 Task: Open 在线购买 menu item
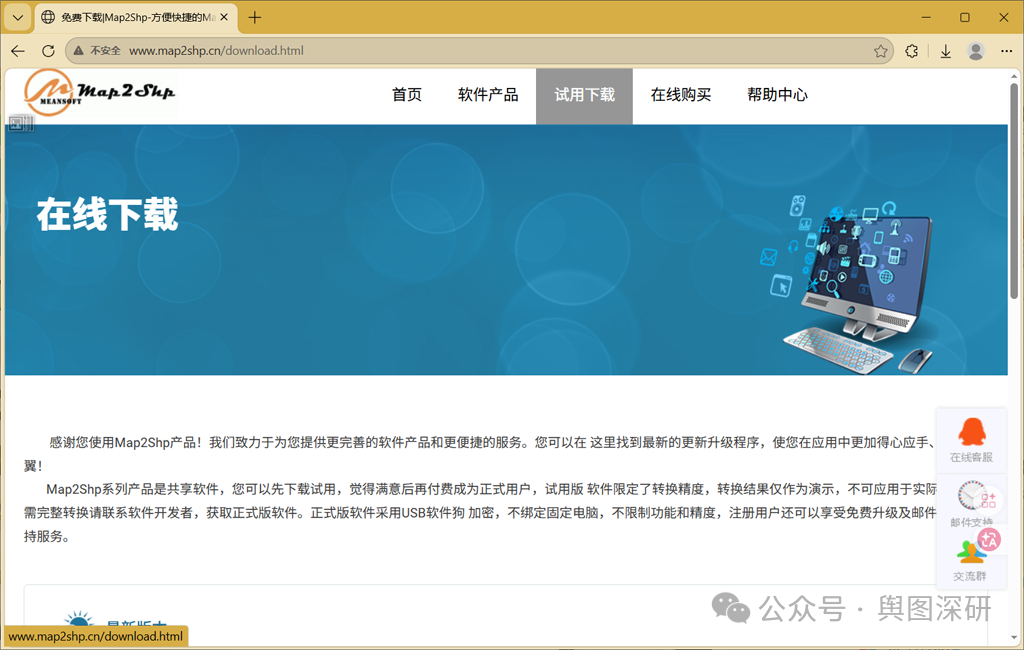click(x=680, y=95)
